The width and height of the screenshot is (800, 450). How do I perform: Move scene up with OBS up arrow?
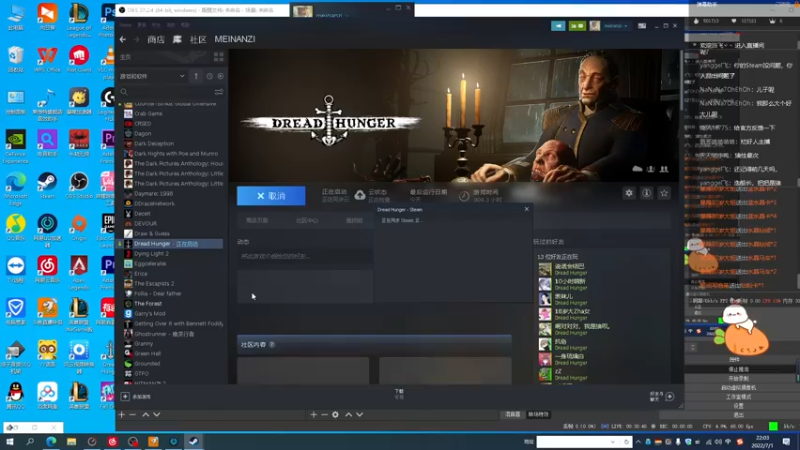pos(145,415)
